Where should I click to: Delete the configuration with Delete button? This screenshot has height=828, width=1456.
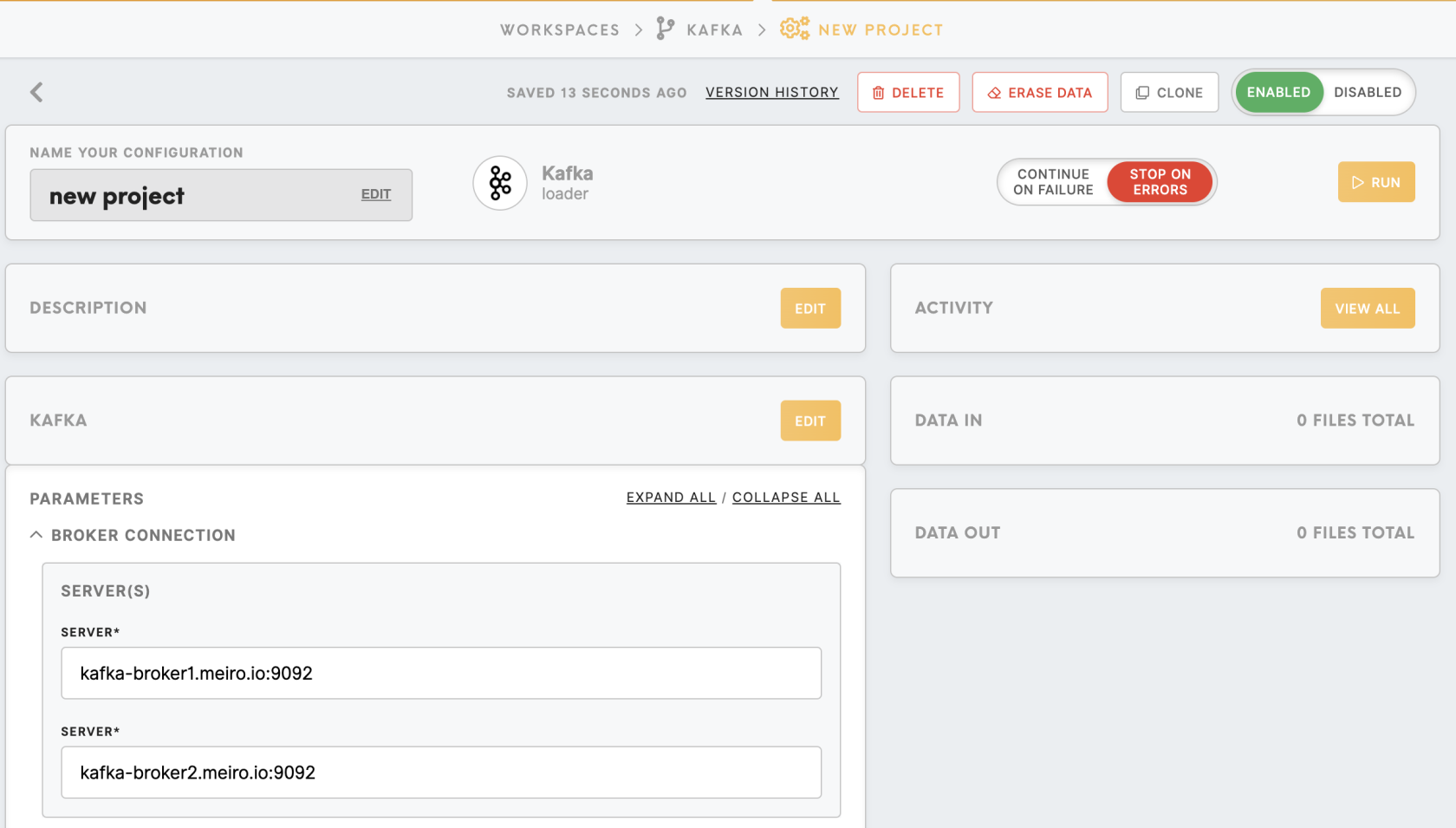(x=908, y=92)
